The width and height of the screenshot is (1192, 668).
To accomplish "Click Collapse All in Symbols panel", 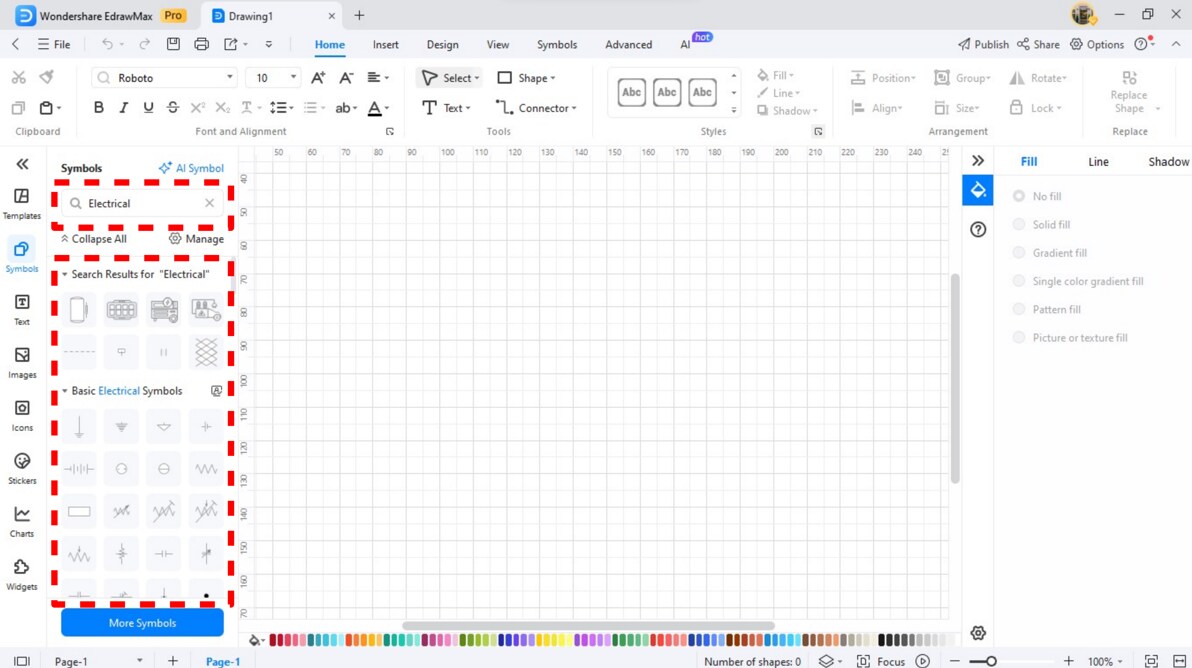I will tap(94, 239).
